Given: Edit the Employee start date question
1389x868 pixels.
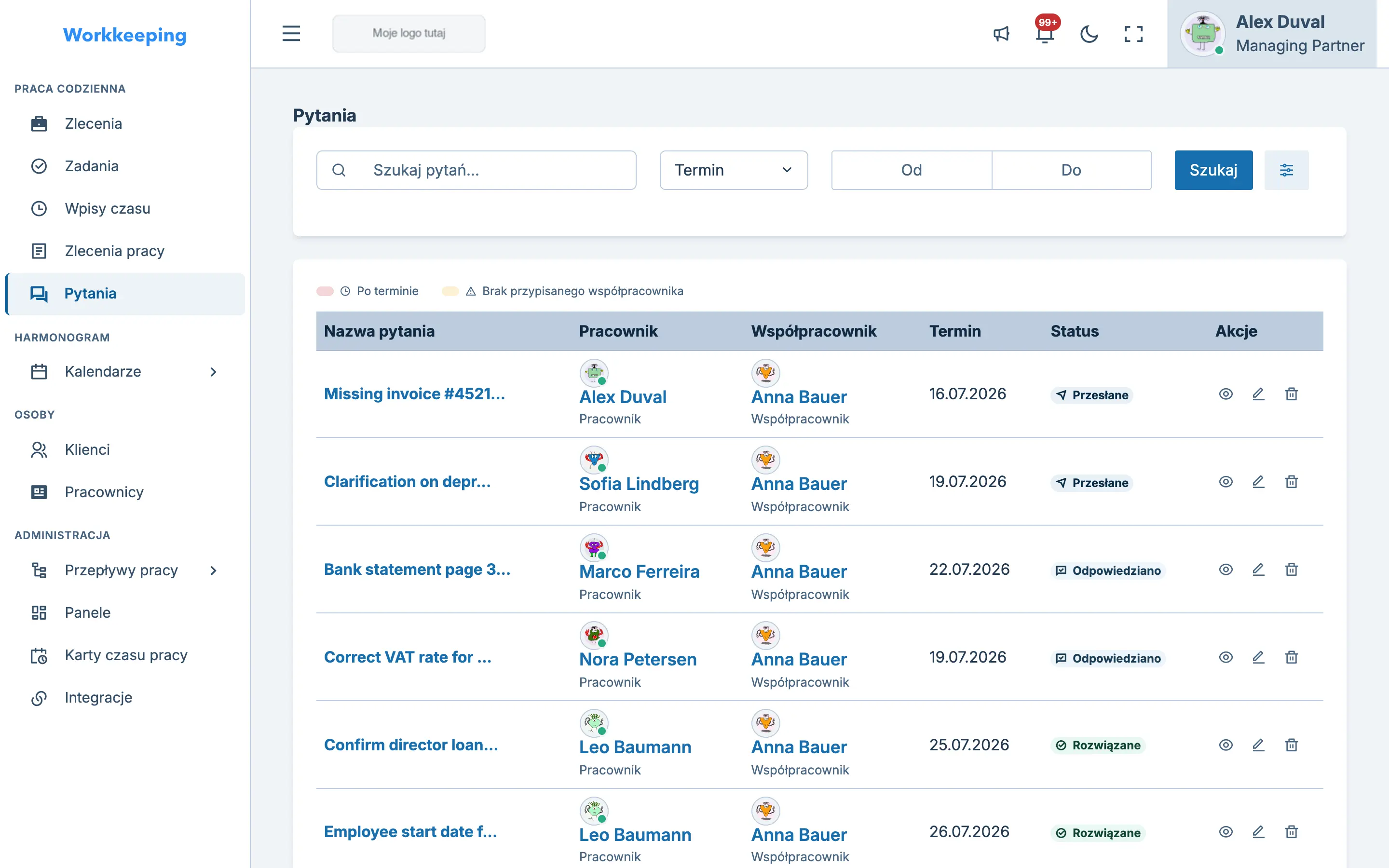Looking at the screenshot, I should tap(1258, 832).
